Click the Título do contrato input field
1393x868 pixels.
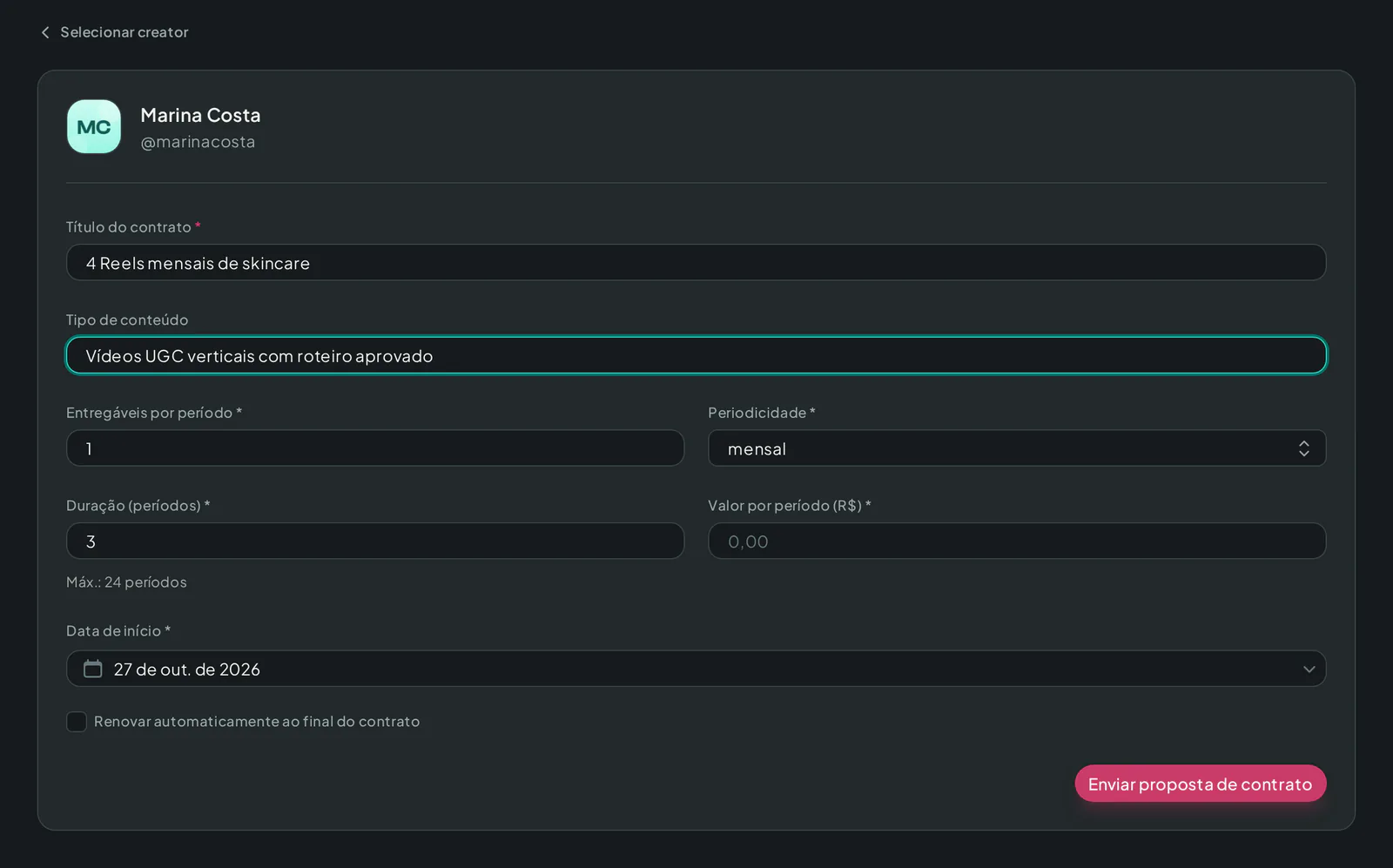696,263
